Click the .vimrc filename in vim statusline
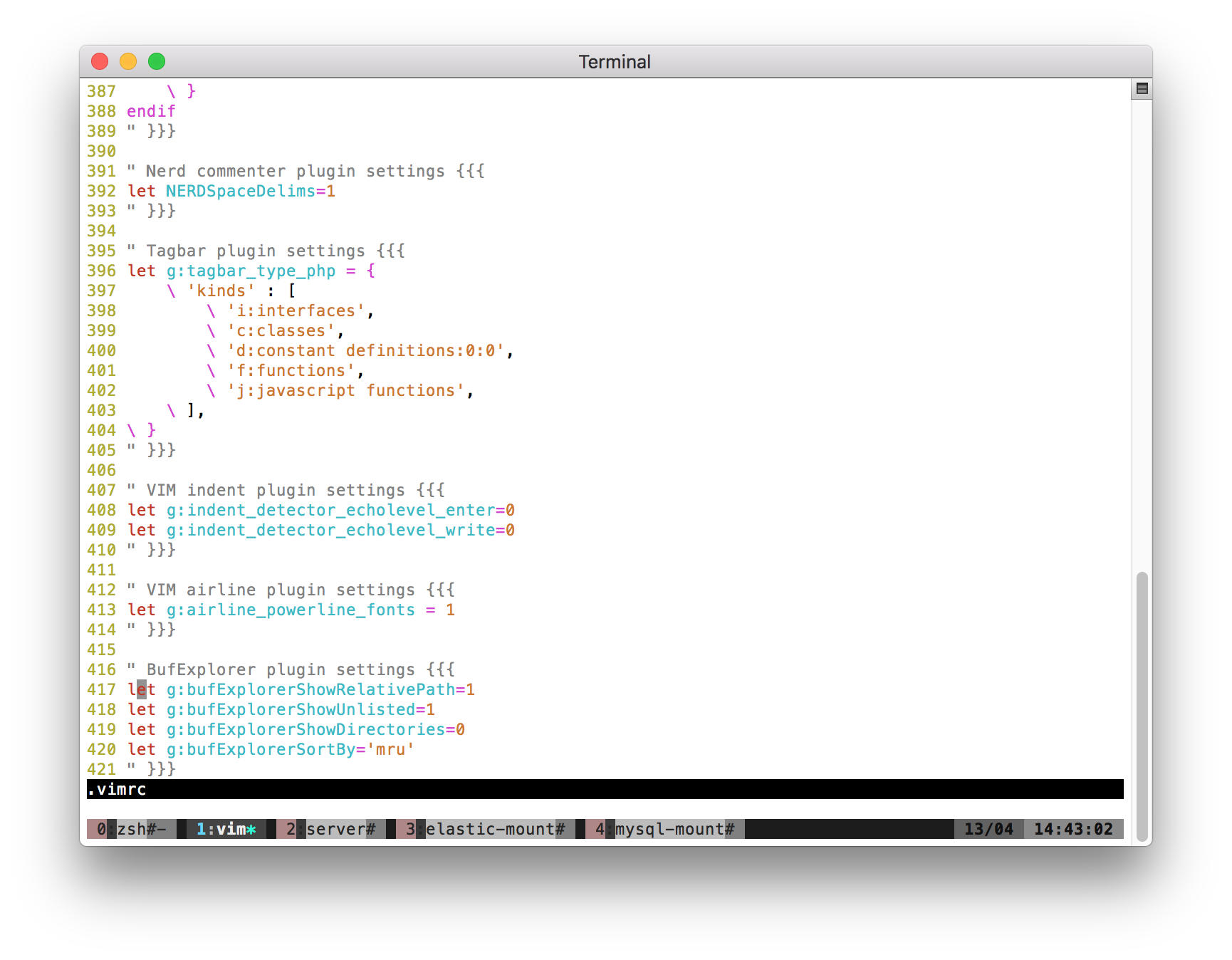This screenshot has height=960, width=1232. tap(117, 789)
